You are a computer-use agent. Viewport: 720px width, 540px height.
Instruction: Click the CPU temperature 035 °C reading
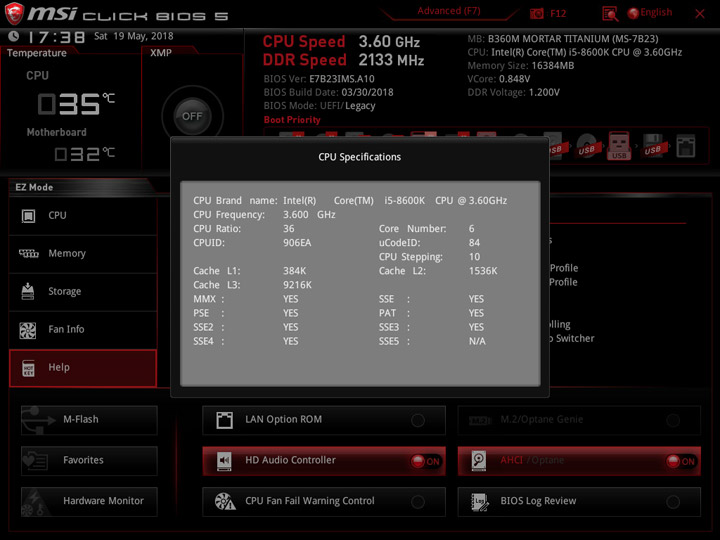(x=76, y=104)
